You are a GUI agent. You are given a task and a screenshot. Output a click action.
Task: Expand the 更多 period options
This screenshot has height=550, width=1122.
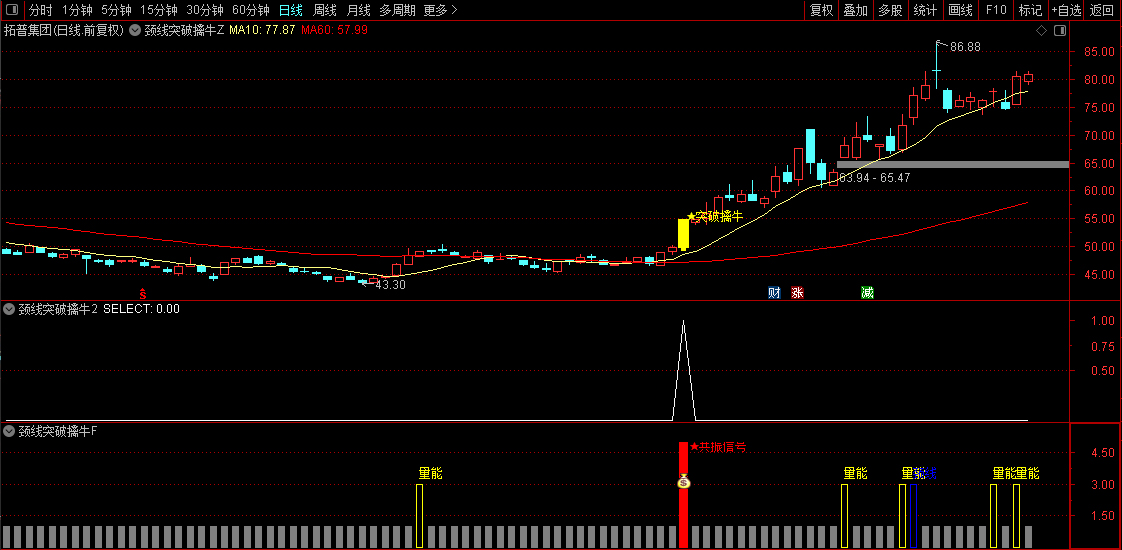tap(440, 10)
